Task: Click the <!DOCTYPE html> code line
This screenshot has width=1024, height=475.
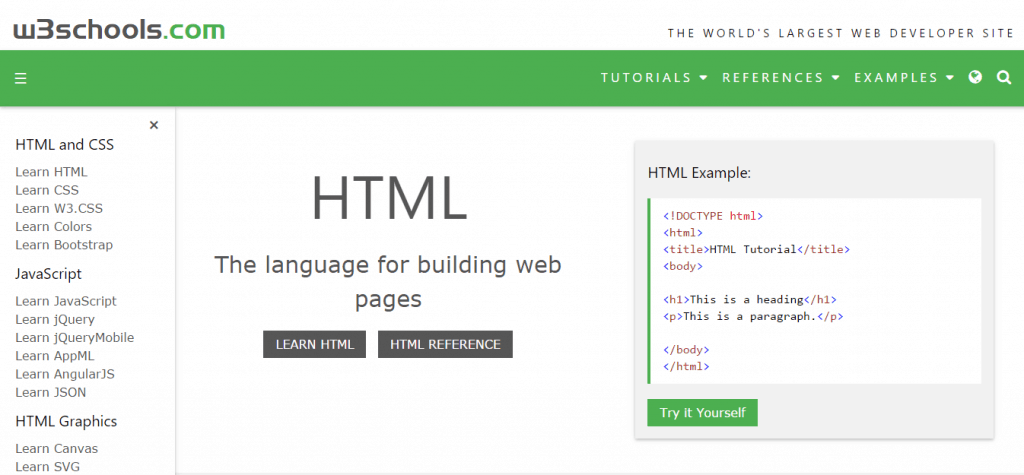Action: click(x=712, y=216)
